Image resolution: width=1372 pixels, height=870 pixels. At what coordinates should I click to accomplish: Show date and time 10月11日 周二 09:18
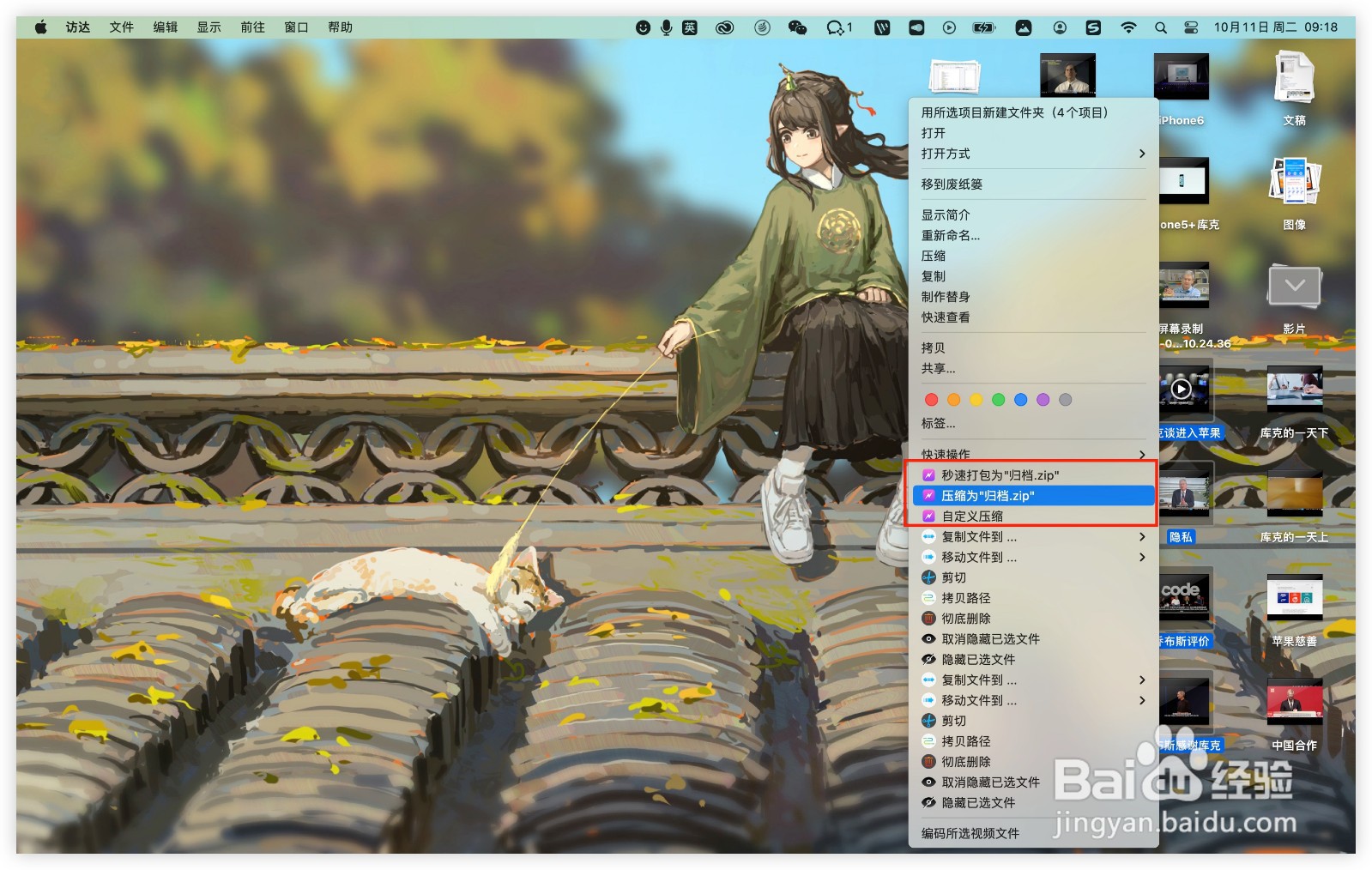click(x=1275, y=27)
